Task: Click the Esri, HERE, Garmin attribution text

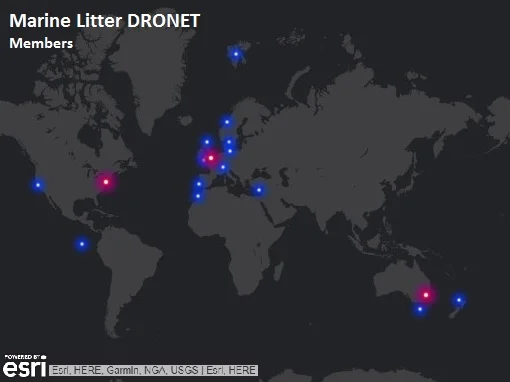Action: point(153,370)
